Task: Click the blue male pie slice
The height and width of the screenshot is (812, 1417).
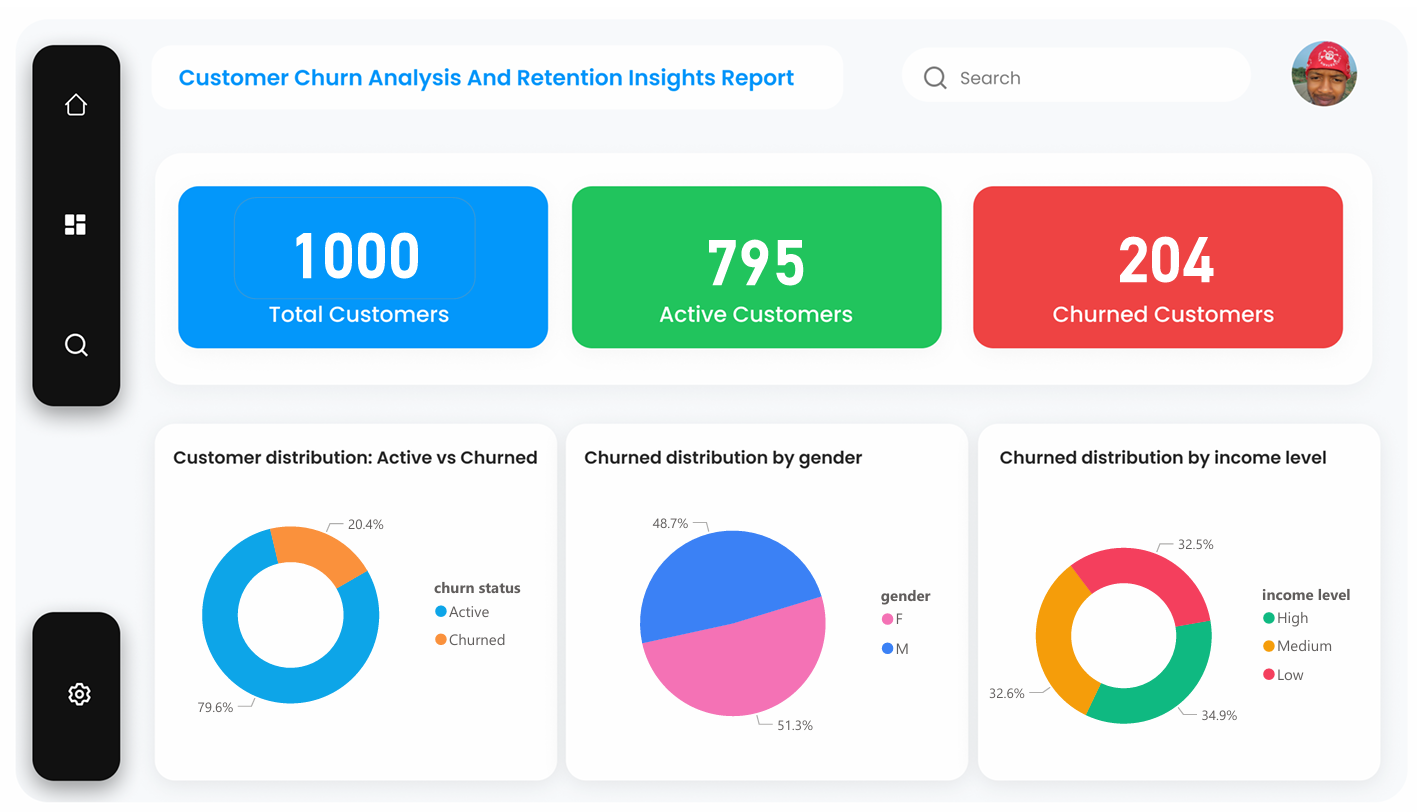Action: pos(720,575)
